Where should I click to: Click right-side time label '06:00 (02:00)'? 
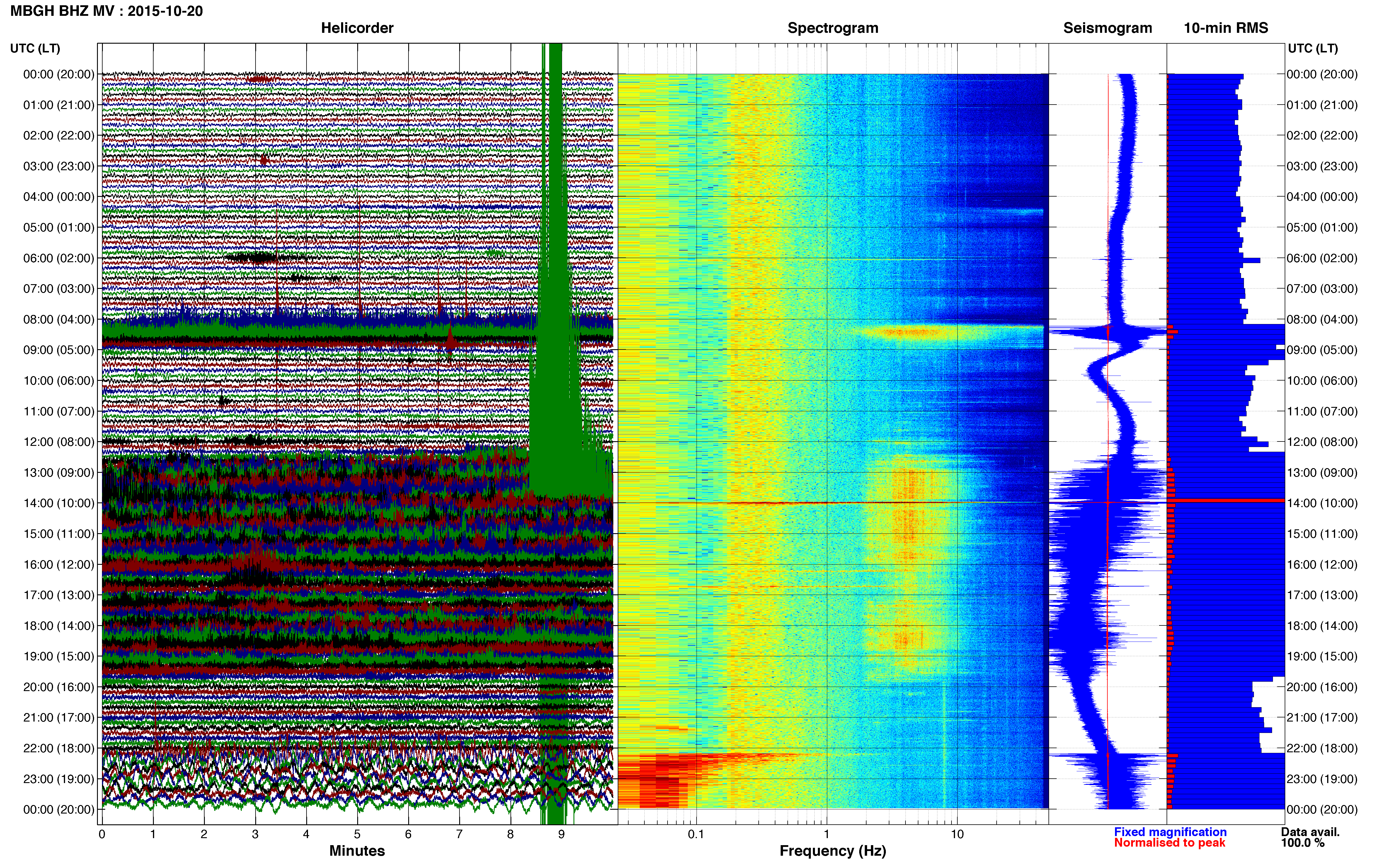(1322, 258)
